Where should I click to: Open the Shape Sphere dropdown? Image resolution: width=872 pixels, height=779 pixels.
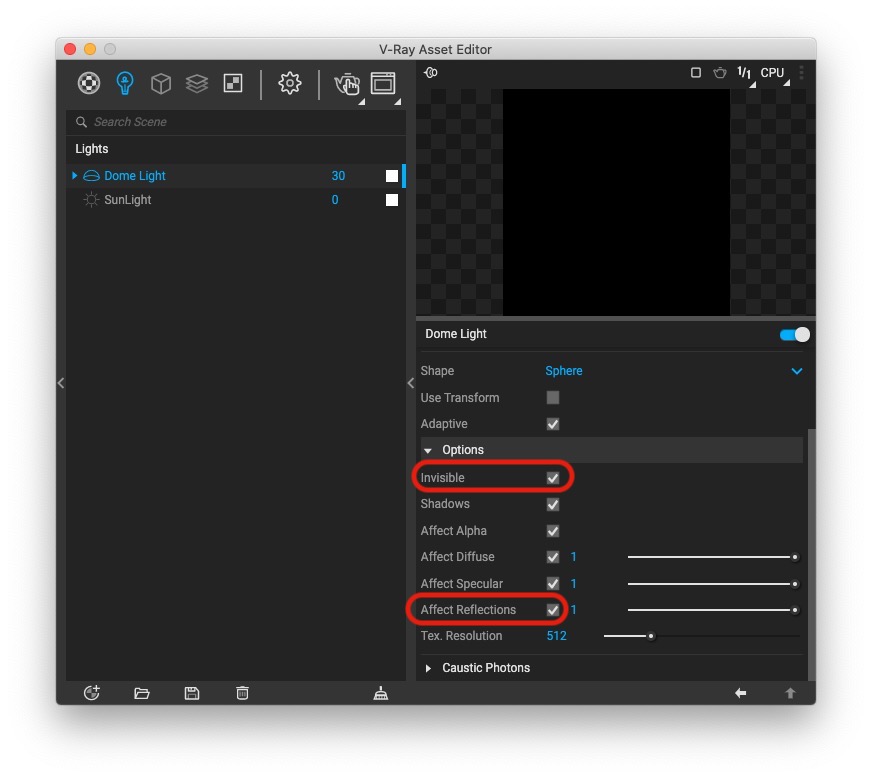673,371
